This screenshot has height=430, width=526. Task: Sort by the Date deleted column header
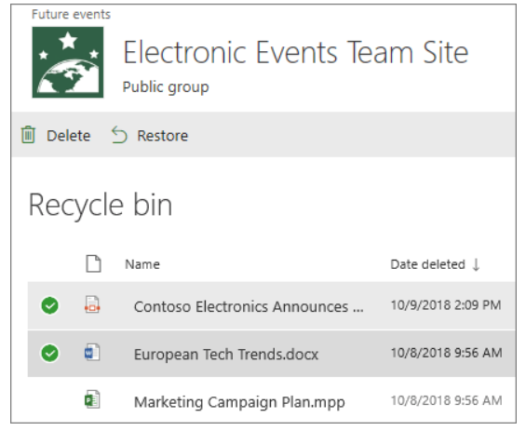click(x=428, y=265)
